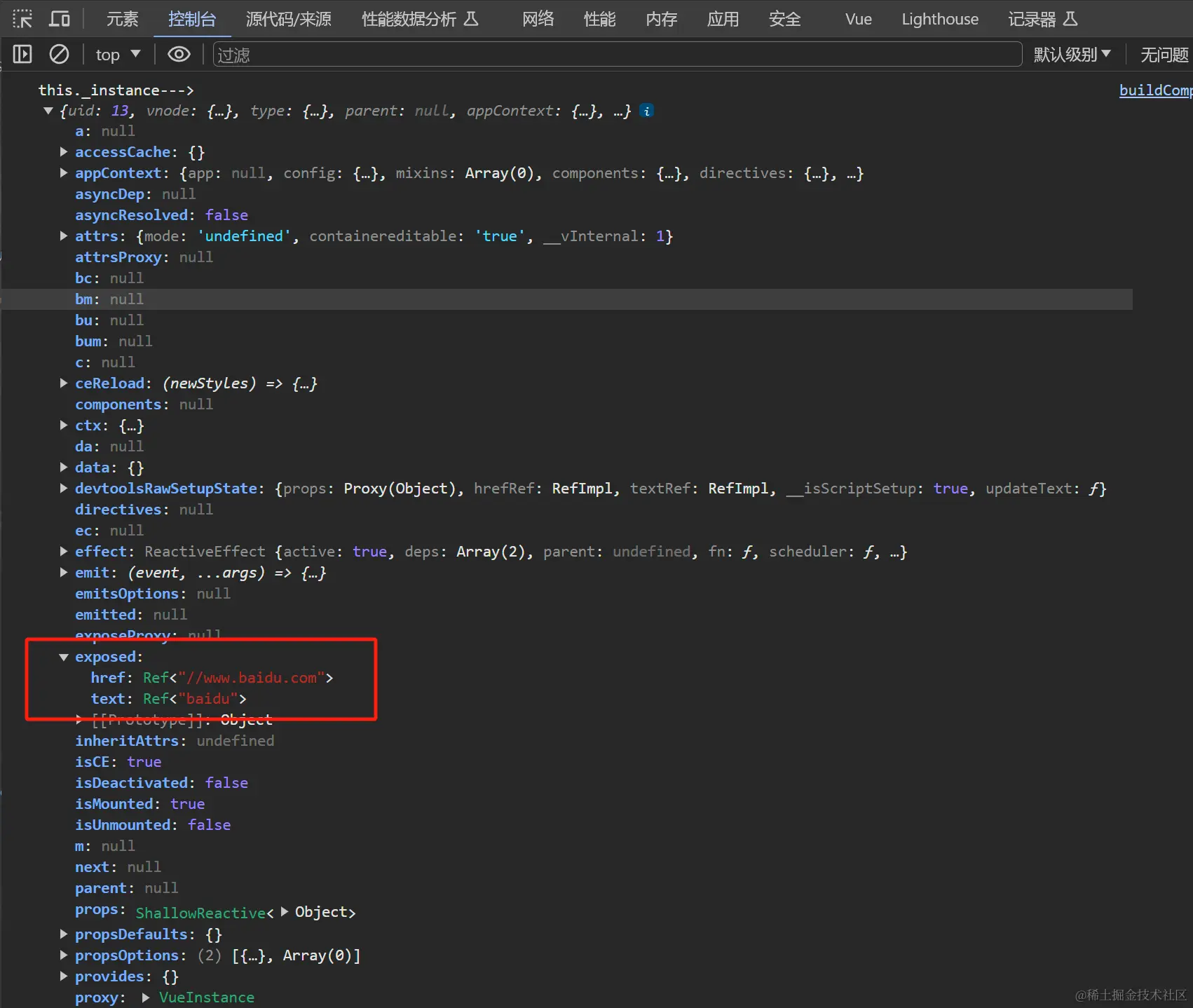Select the 'directives: null' row
The width and height of the screenshot is (1193, 1008).
(144, 510)
